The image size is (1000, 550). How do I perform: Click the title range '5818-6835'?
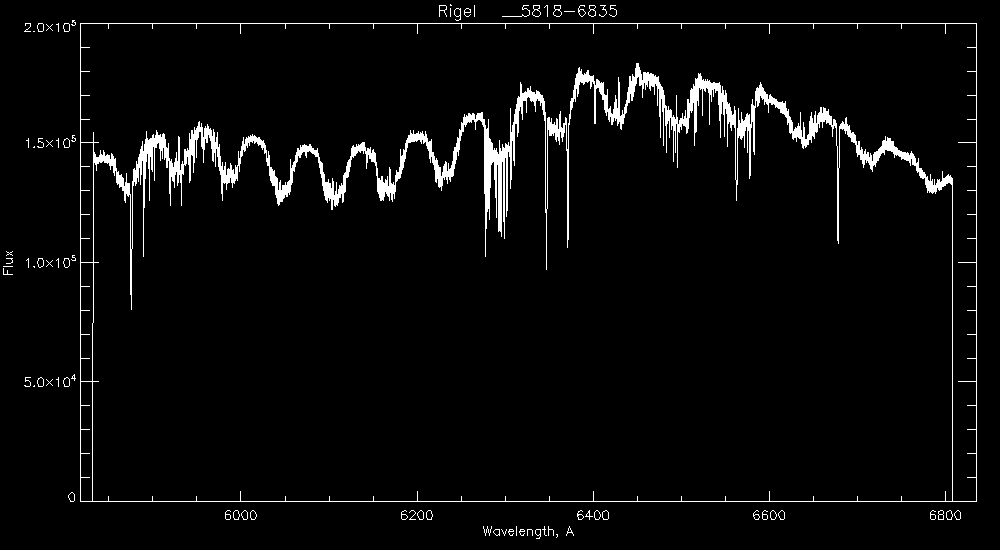(570, 11)
